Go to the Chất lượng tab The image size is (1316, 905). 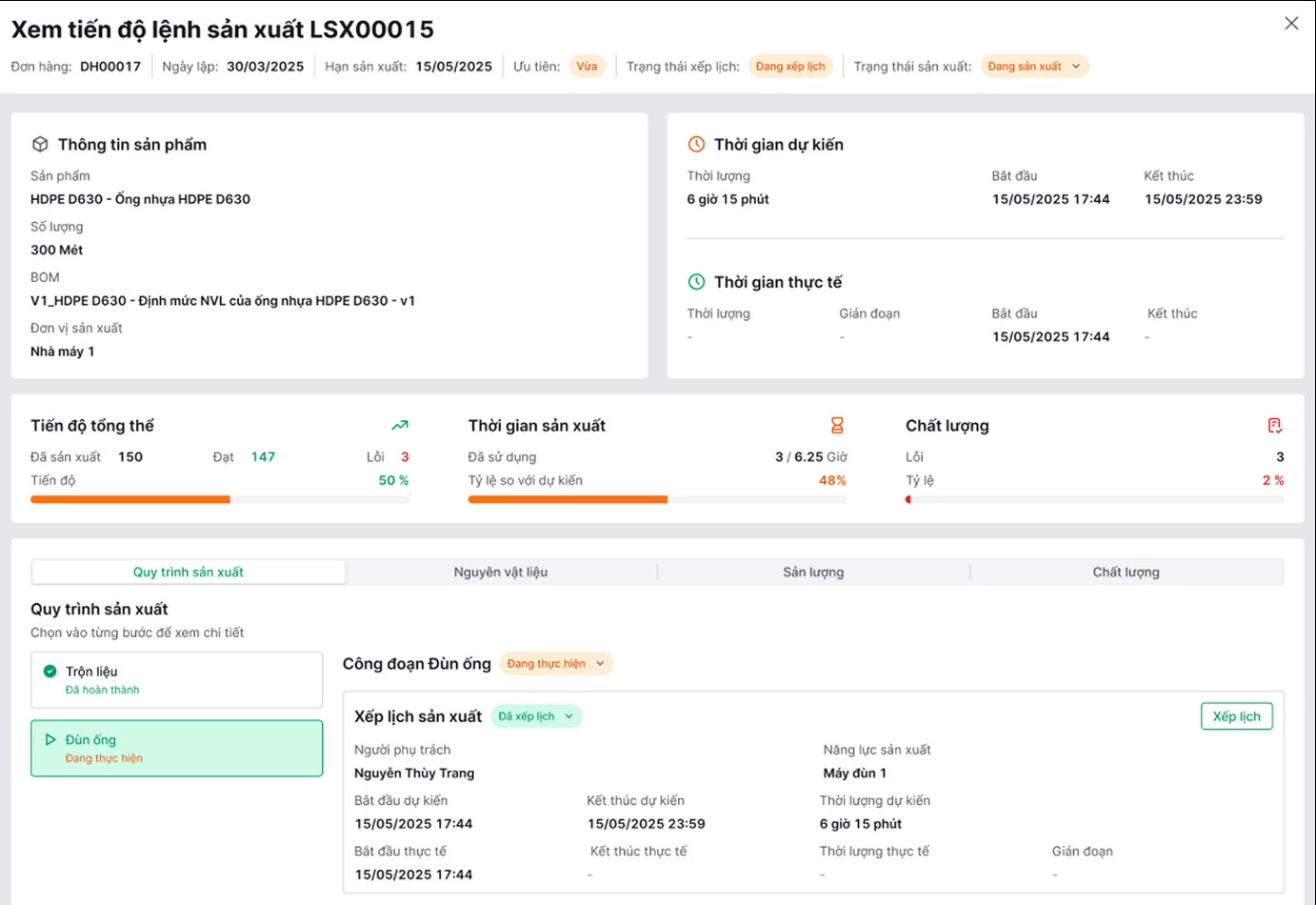click(1126, 572)
